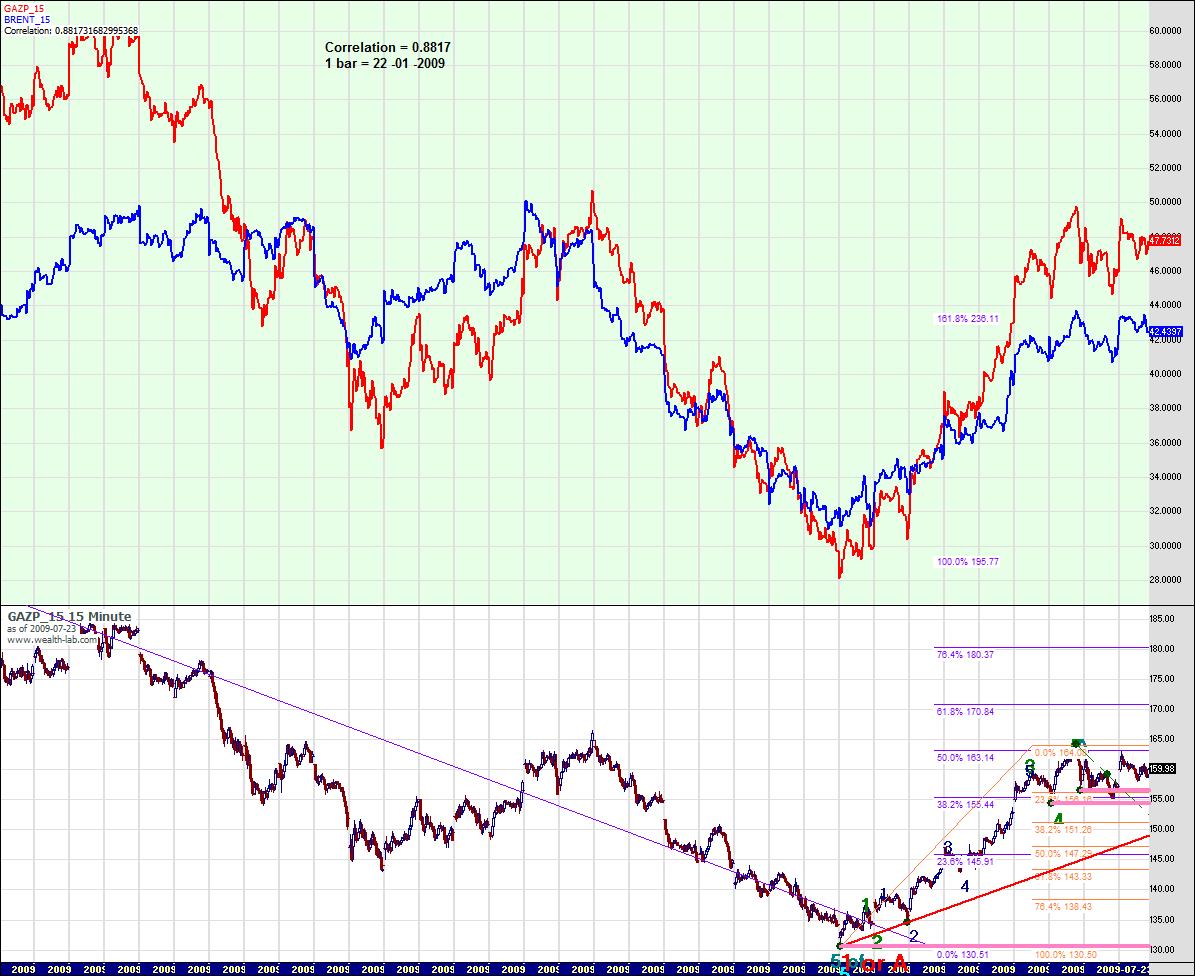Click the 'GAZP_15 15 Minute' pane title

pyautogui.click(x=69, y=616)
